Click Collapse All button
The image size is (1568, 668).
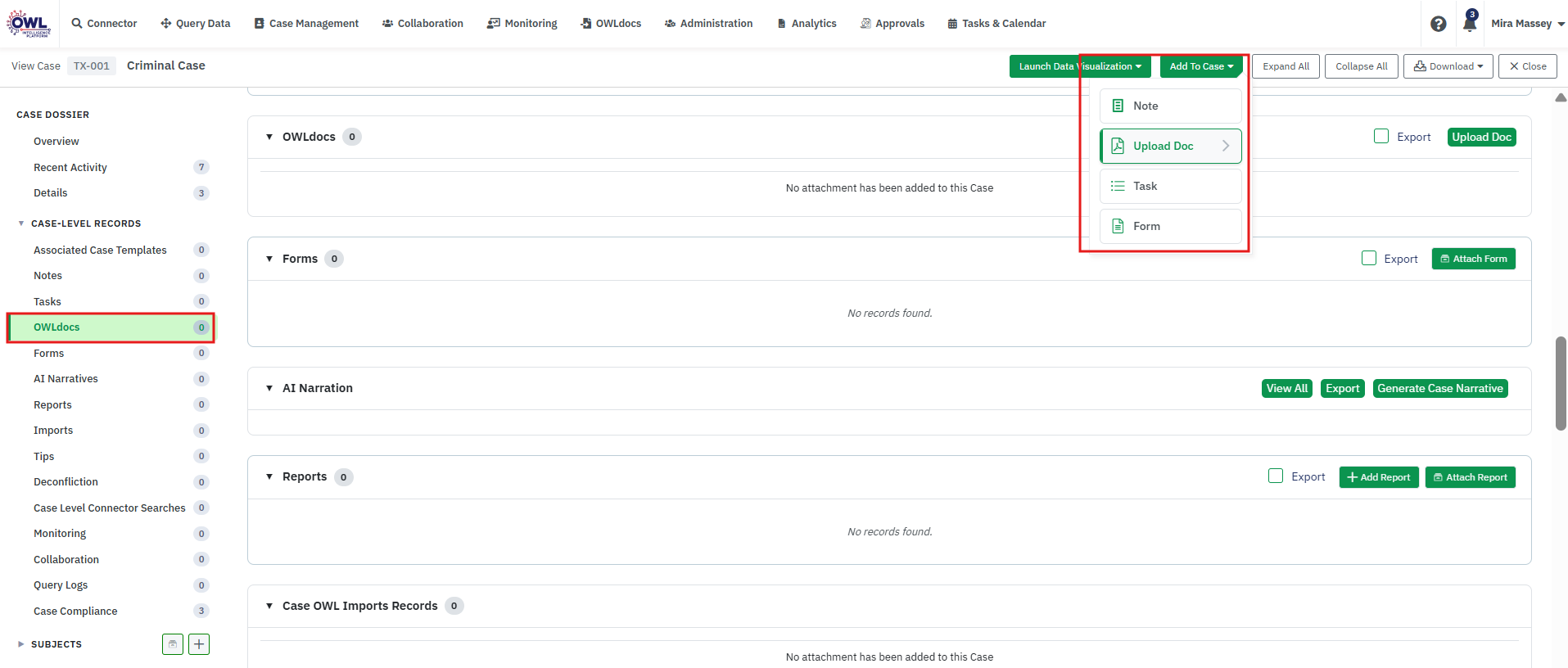tap(1362, 66)
